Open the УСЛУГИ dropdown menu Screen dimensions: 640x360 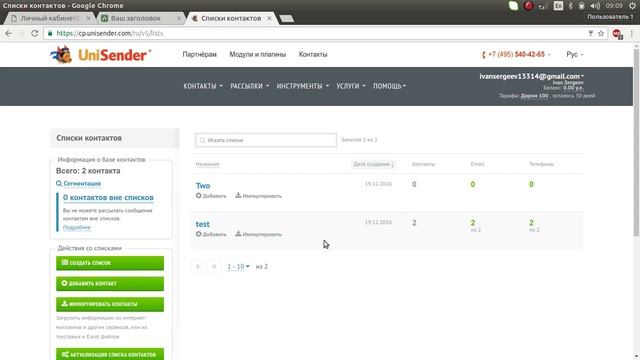(351, 86)
